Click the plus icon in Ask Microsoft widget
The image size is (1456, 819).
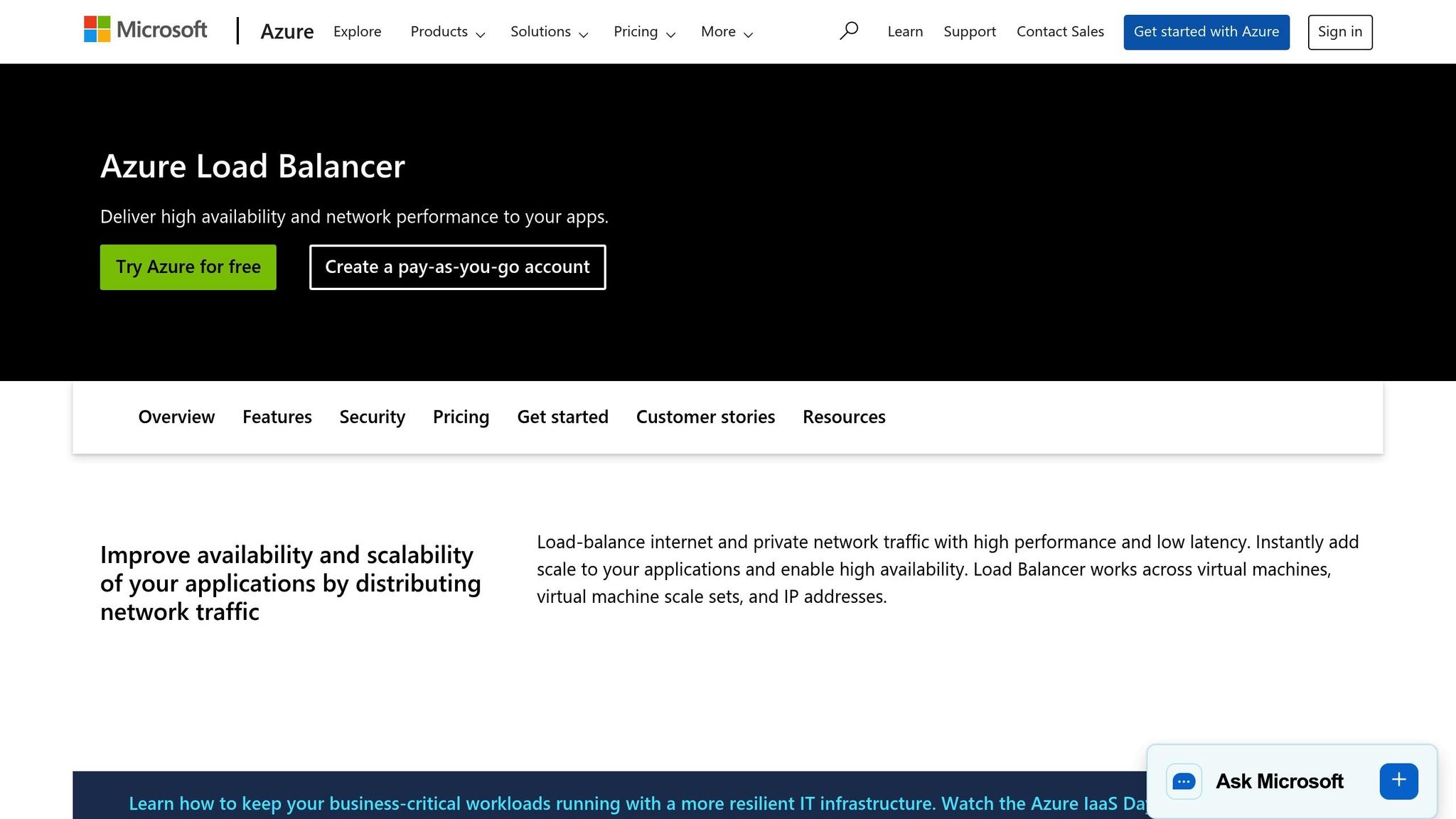click(1398, 781)
